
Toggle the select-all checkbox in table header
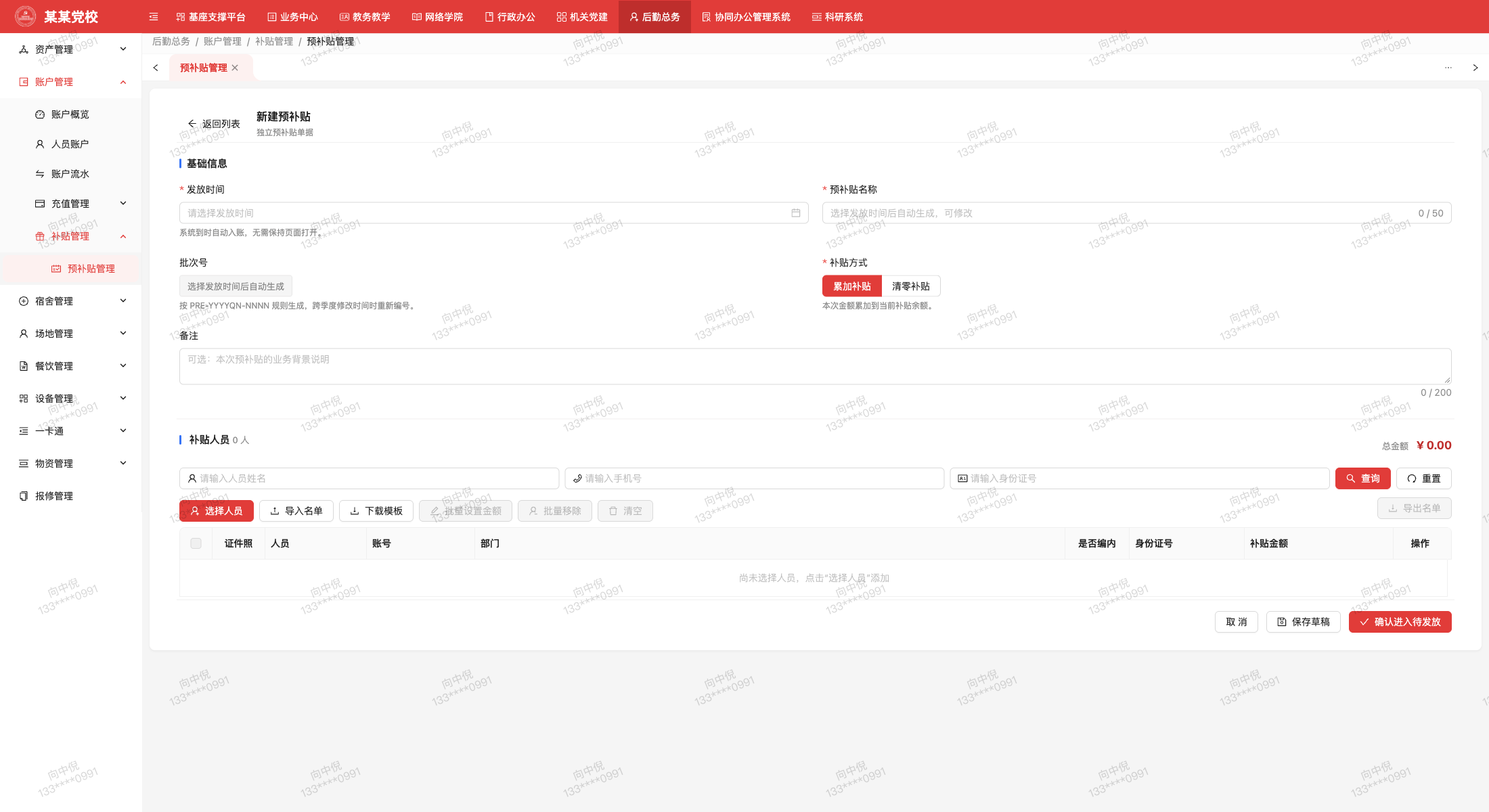(196, 543)
